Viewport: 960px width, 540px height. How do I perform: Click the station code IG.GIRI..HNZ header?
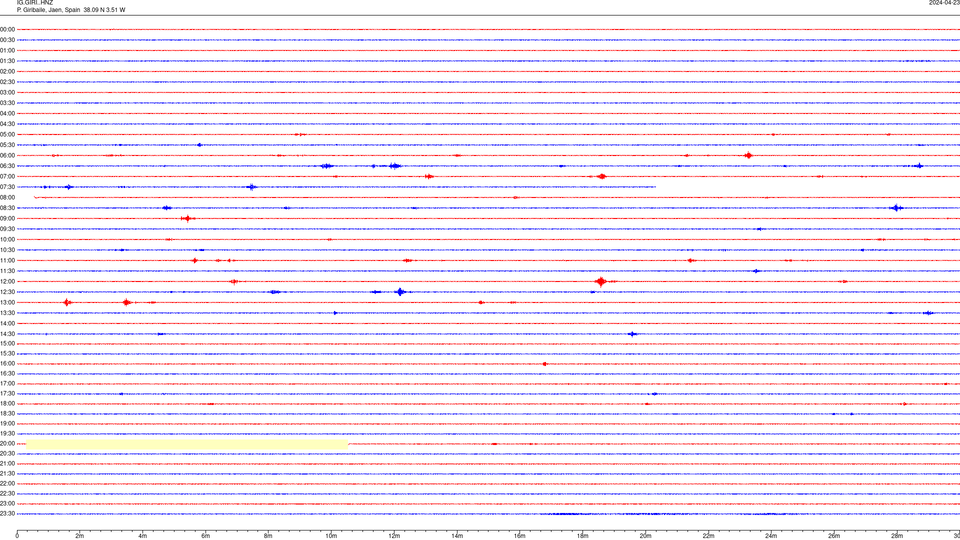click(x=35, y=3)
